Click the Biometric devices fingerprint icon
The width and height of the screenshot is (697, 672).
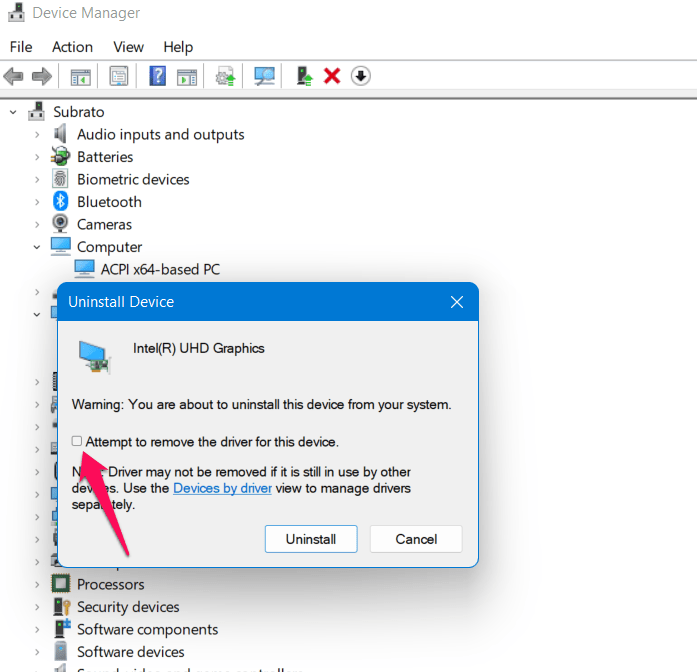tap(60, 179)
